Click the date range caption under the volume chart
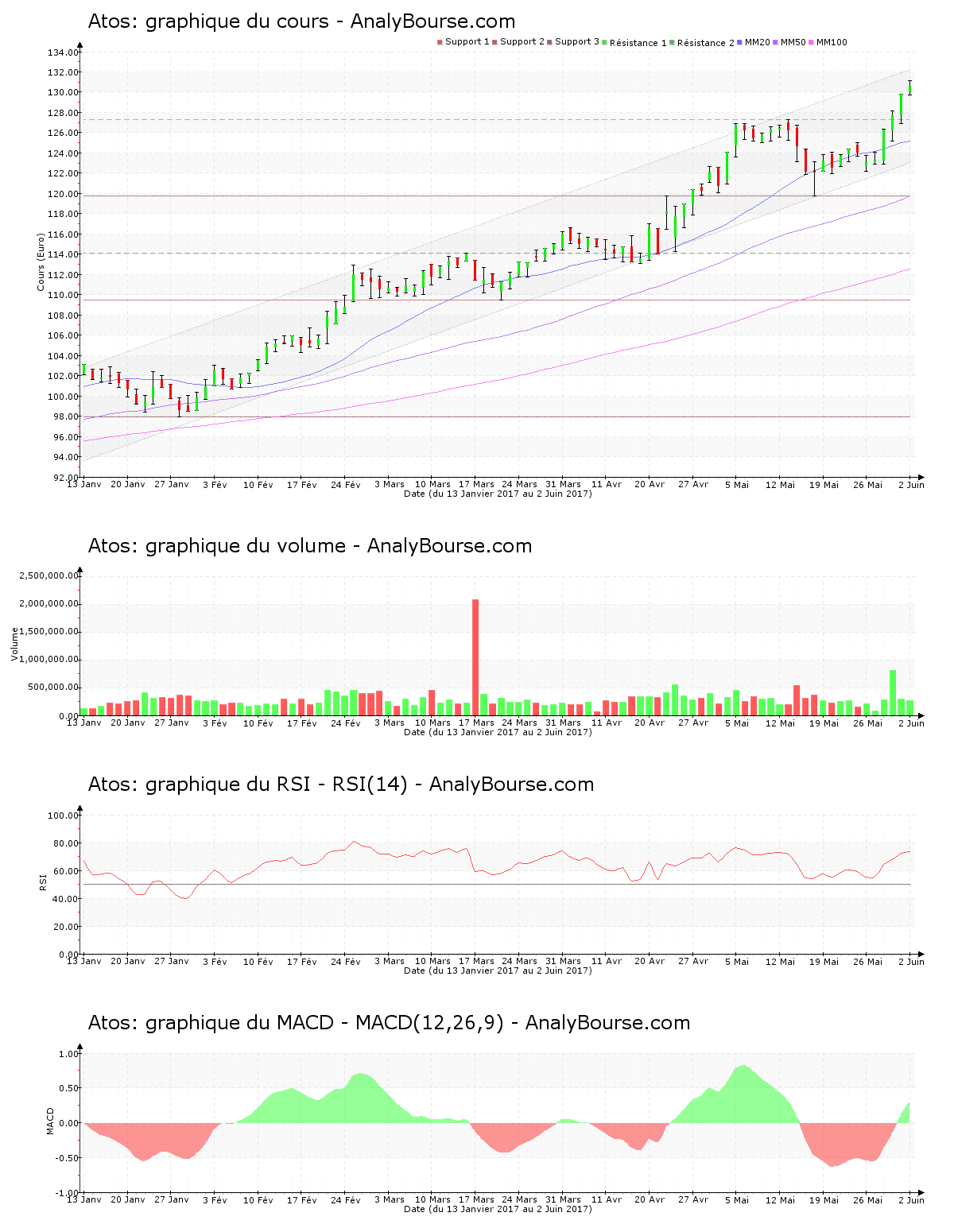Screen dimensions: 954x1232 pos(498,732)
